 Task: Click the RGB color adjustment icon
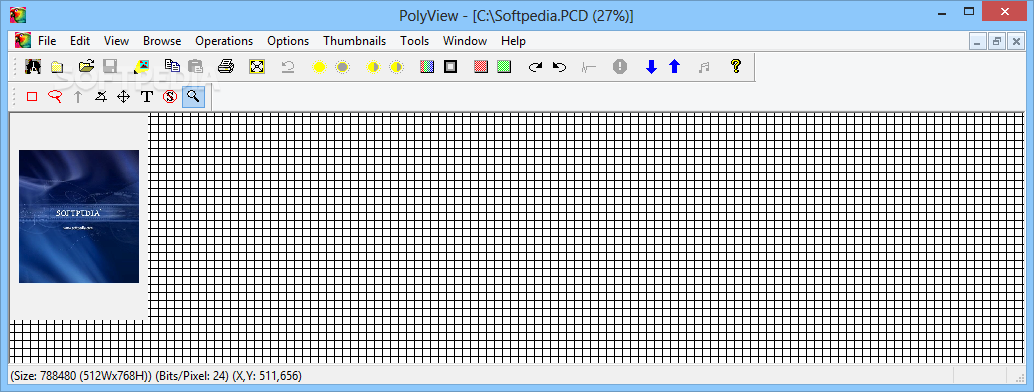(x=427, y=66)
